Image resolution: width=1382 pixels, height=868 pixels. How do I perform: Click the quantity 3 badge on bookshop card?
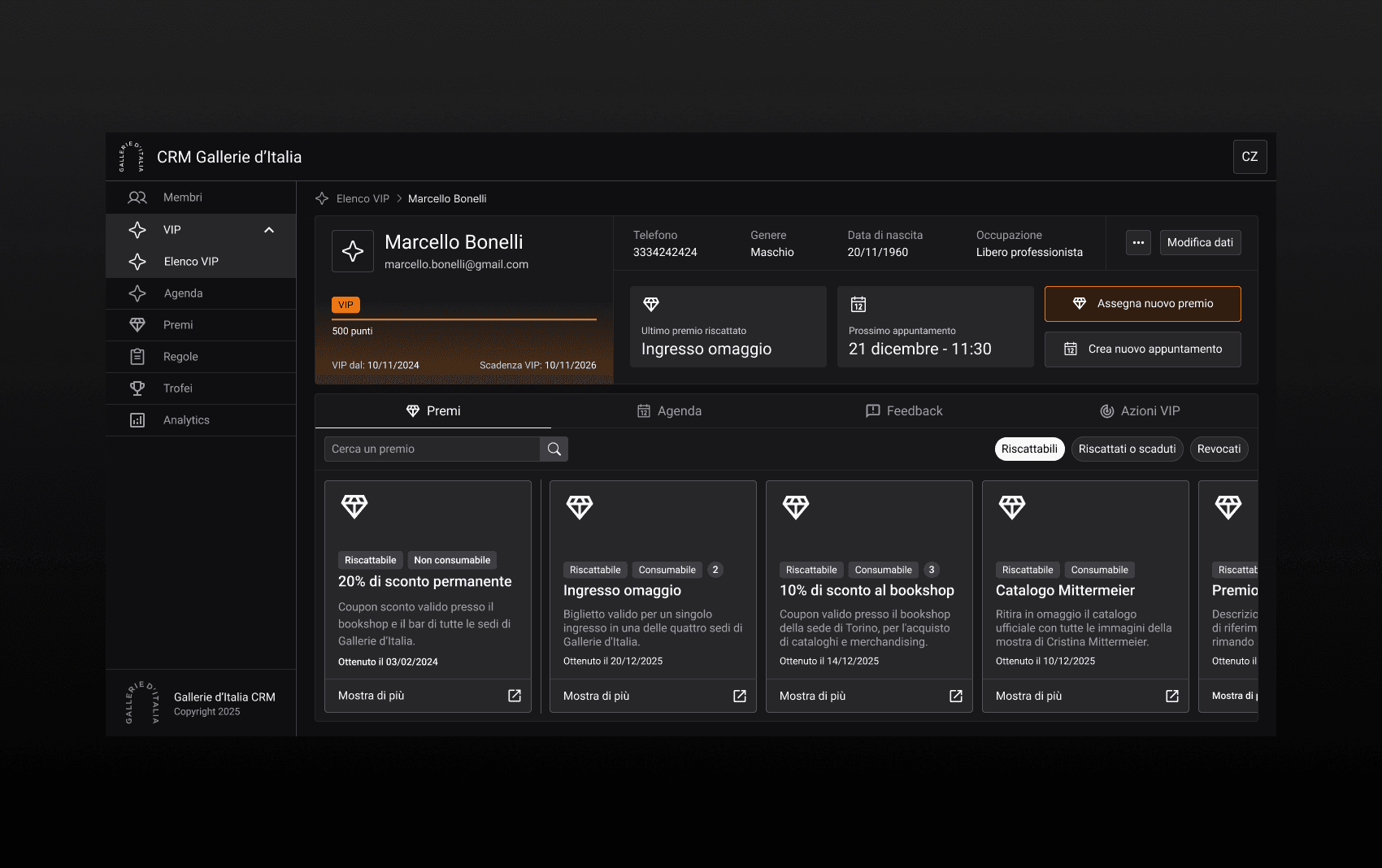tap(932, 570)
